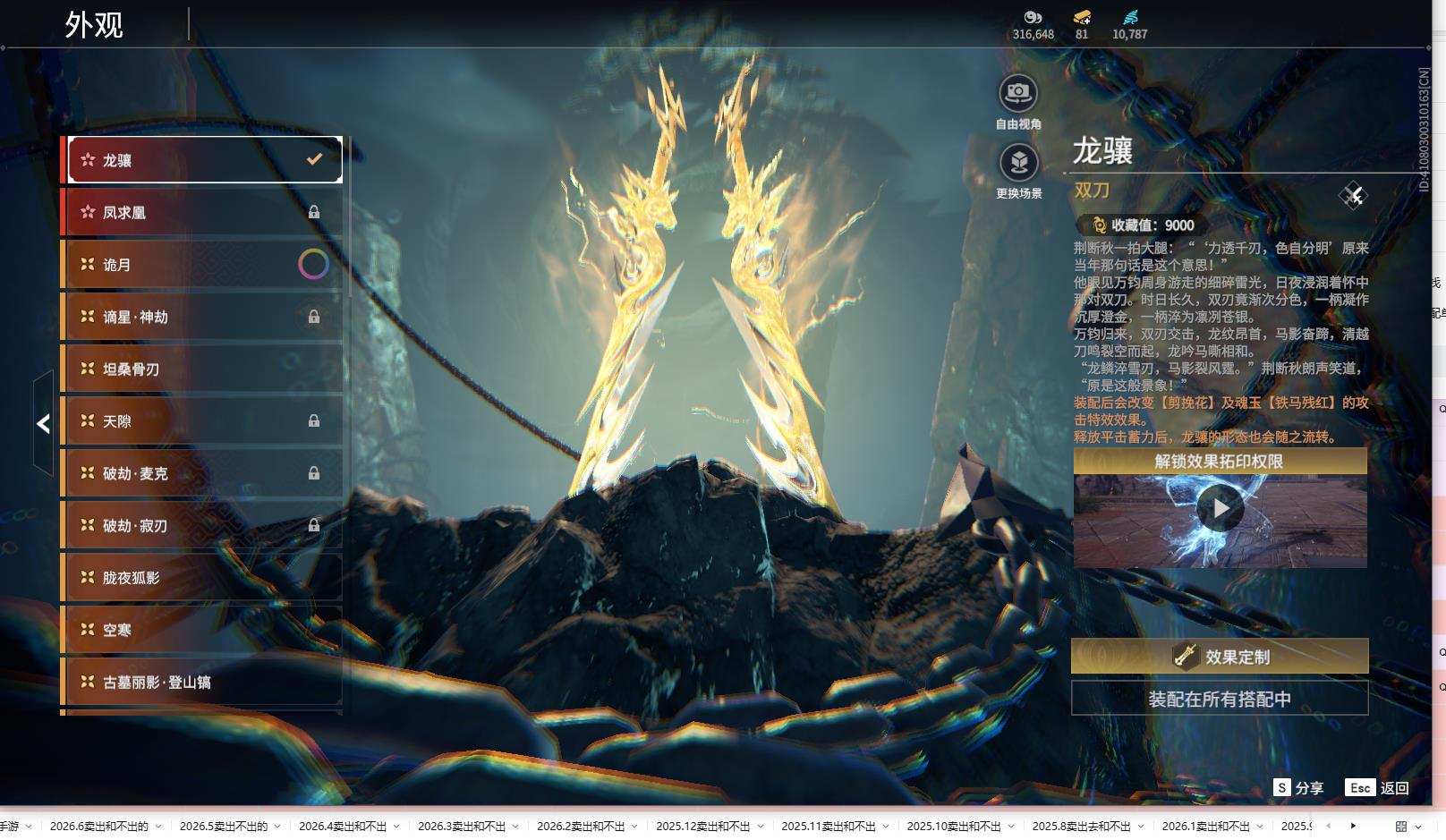The image size is (1446, 840).
Task: Click the sheet view grid icon in spreadsheet
Action: (x=1401, y=827)
